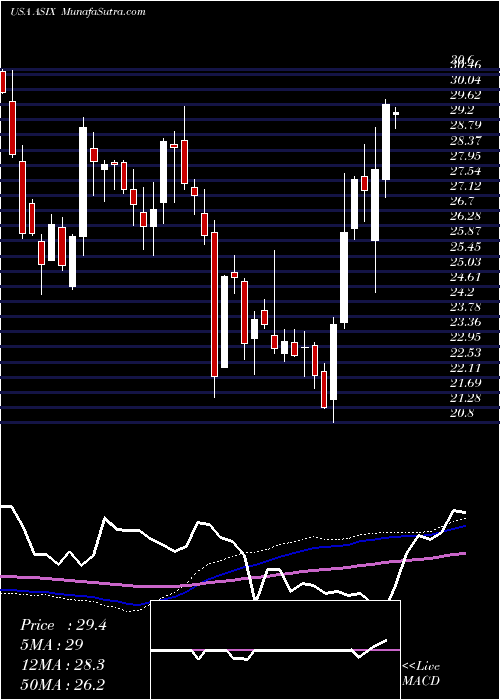The height and width of the screenshot is (700, 500).
Task: Click the 30.04 price axis label
Action: coord(466,80)
